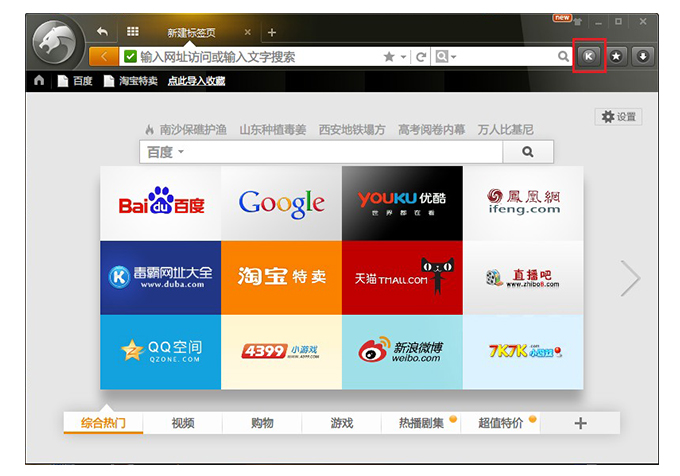Click the K icon in toolbar

tap(589, 56)
